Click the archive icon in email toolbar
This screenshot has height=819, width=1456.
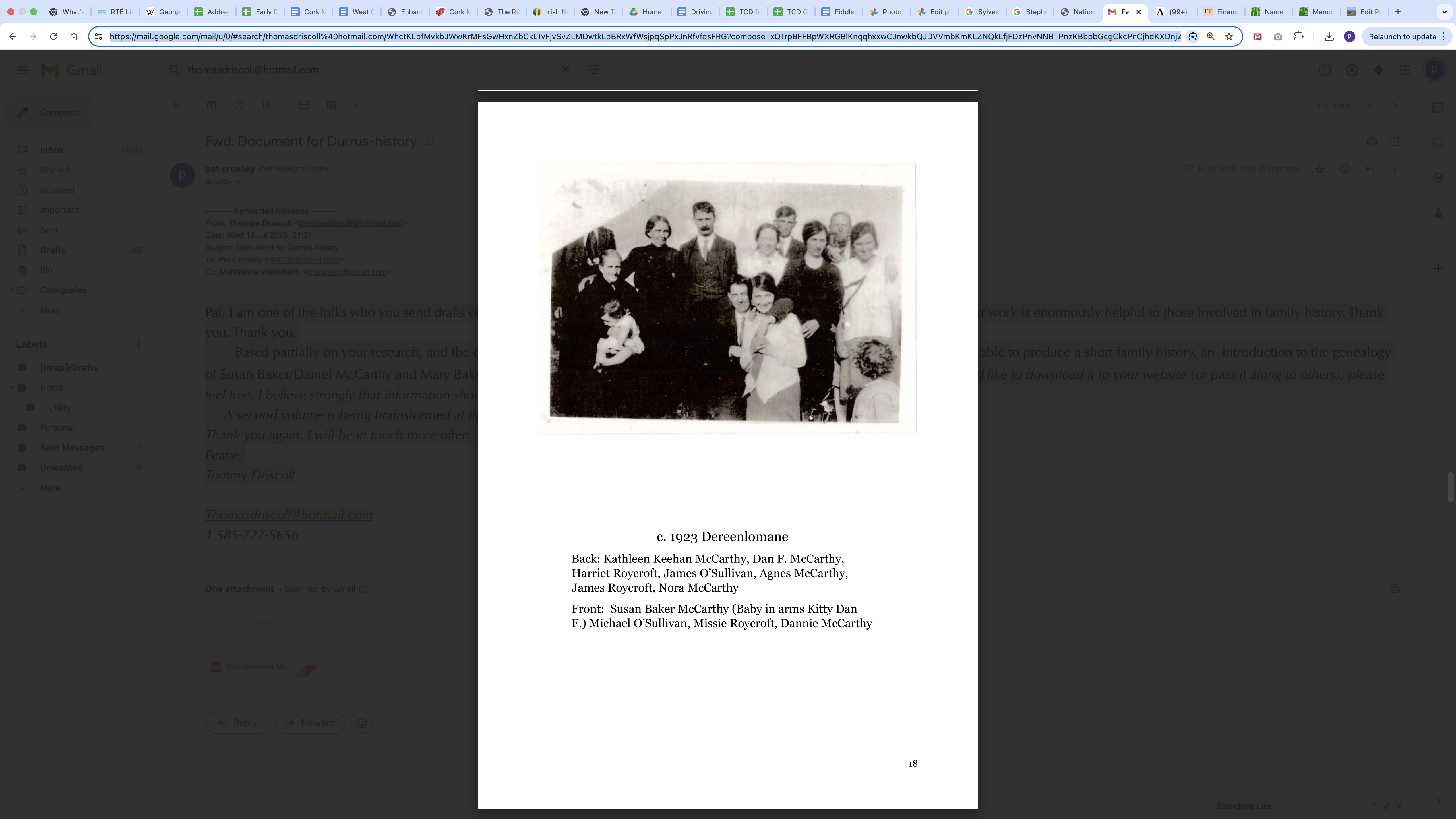click(211, 105)
